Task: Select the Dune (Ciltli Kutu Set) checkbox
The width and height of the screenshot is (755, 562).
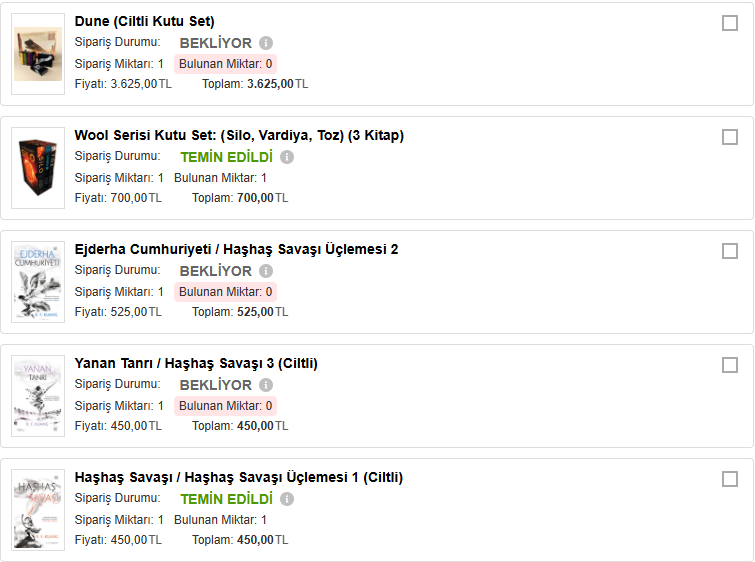Action: pos(730,23)
